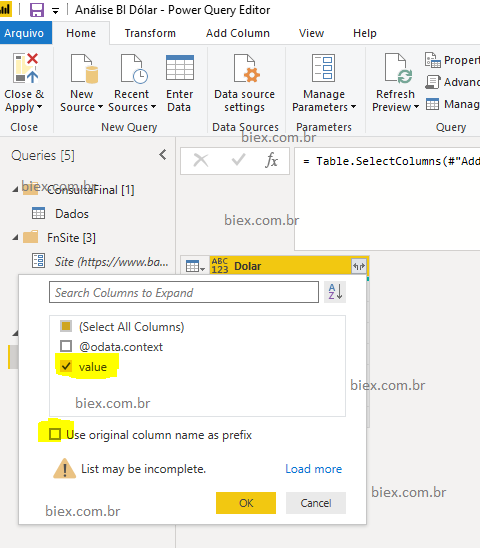
Task: Cancel formula edit with X icon
Action: coord(201,161)
